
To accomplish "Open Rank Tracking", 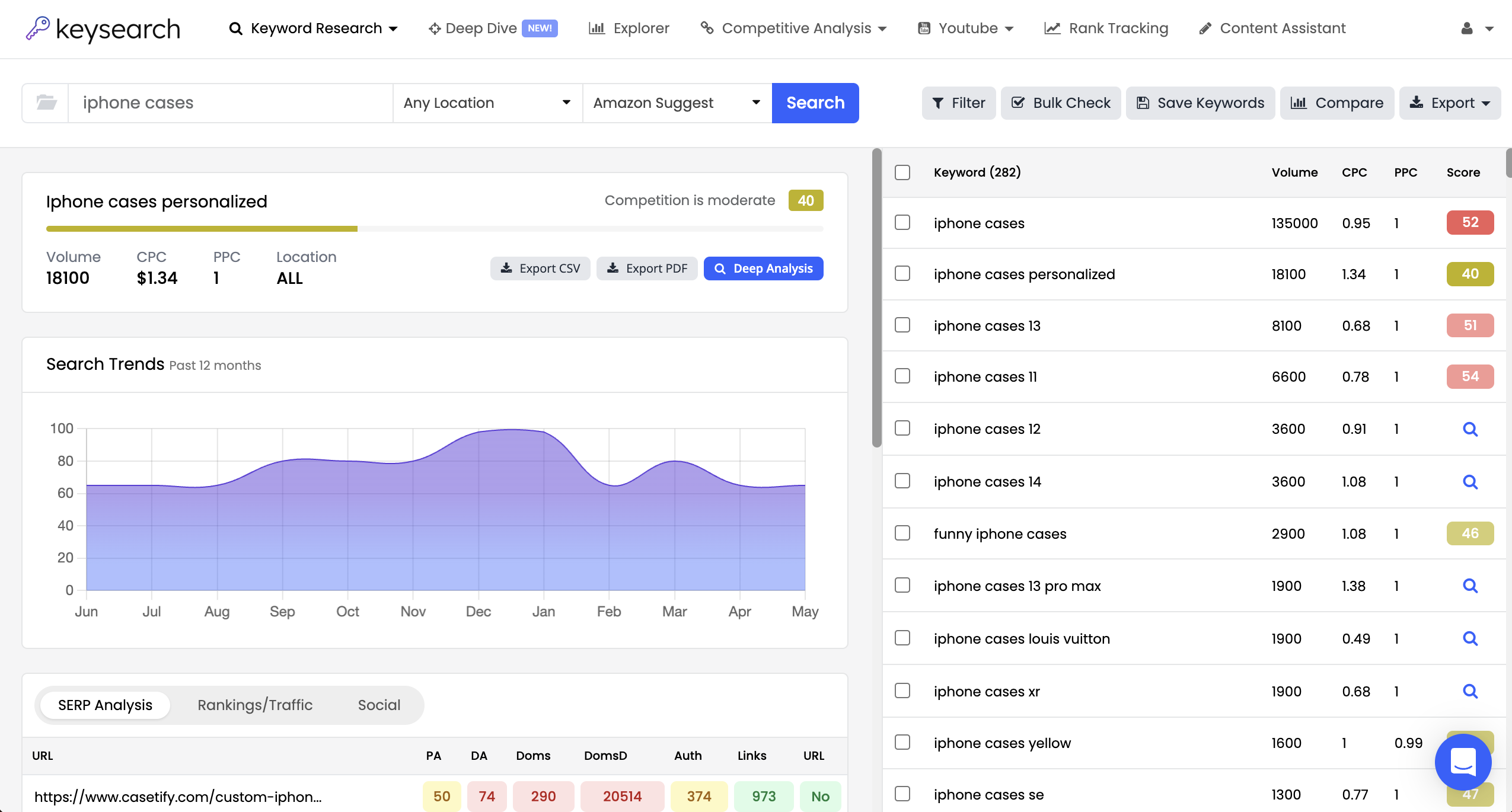I will coord(1105,28).
